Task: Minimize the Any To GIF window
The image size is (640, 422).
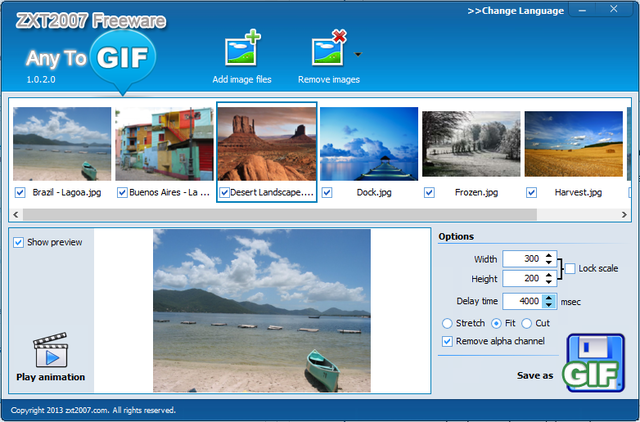Action: pyautogui.click(x=582, y=10)
